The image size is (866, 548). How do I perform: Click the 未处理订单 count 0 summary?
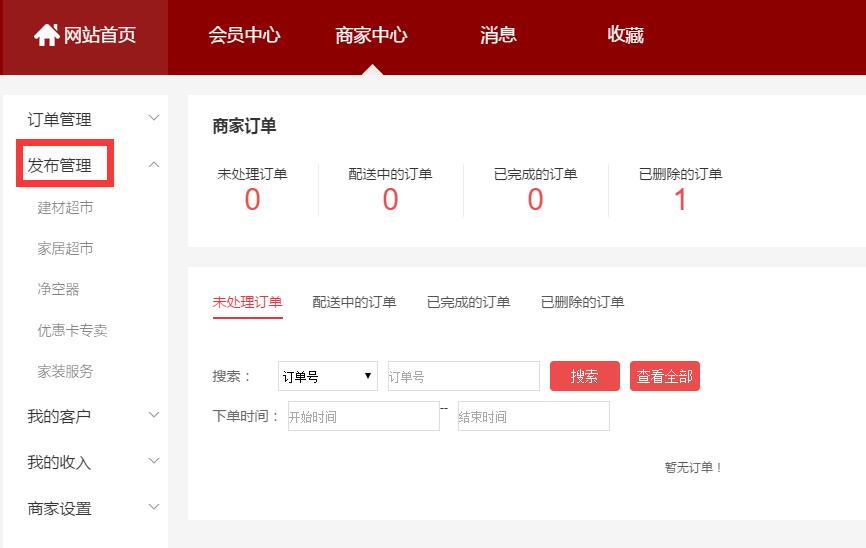click(x=252, y=199)
